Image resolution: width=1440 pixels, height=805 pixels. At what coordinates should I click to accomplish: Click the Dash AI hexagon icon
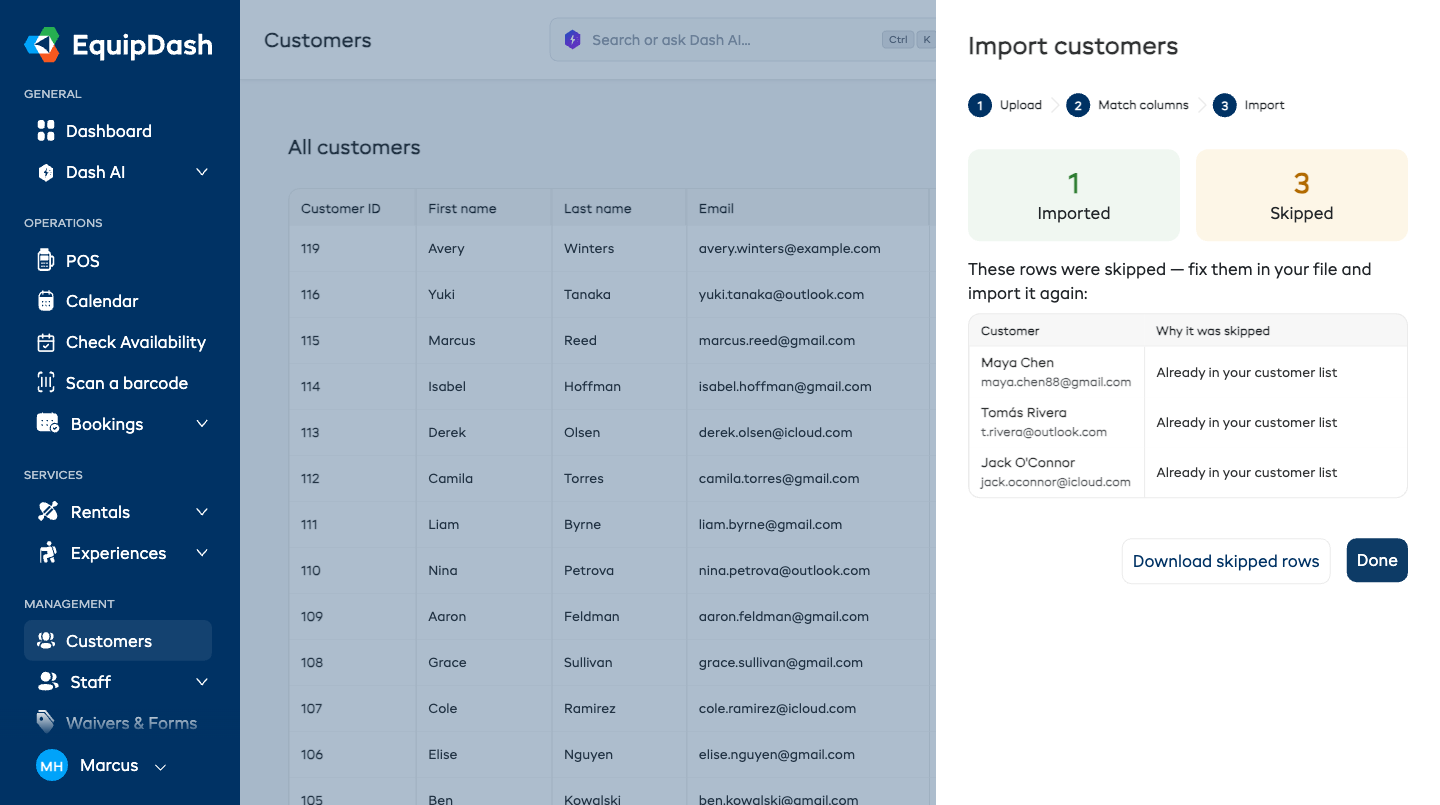45,172
